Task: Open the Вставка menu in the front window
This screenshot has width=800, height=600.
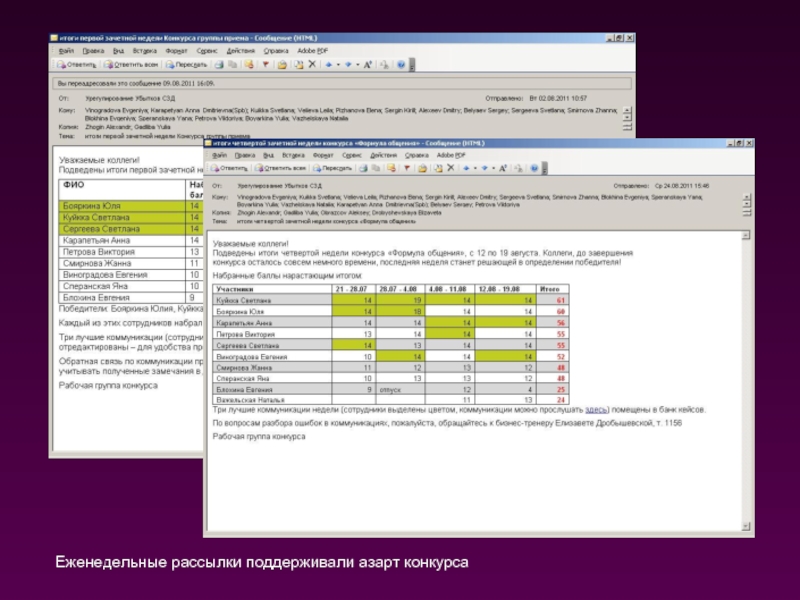Action: (x=293, y=155)
